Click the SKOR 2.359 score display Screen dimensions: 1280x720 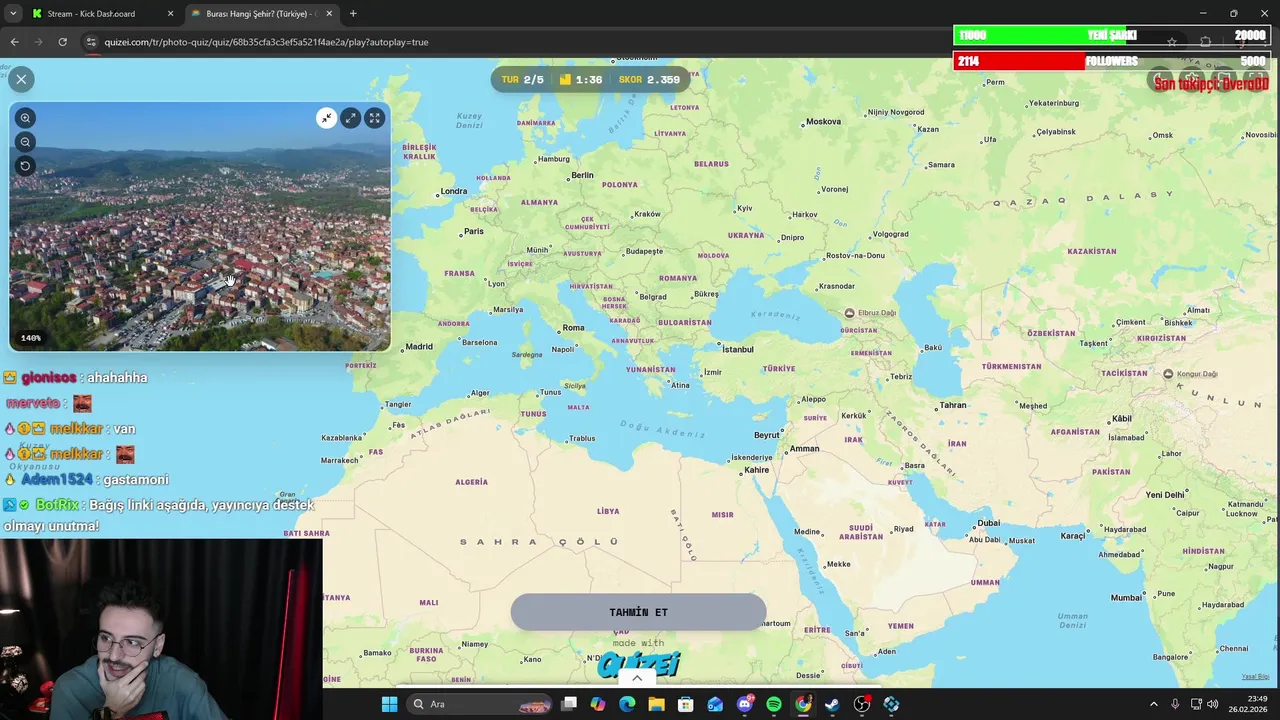(x=649, y=80)
